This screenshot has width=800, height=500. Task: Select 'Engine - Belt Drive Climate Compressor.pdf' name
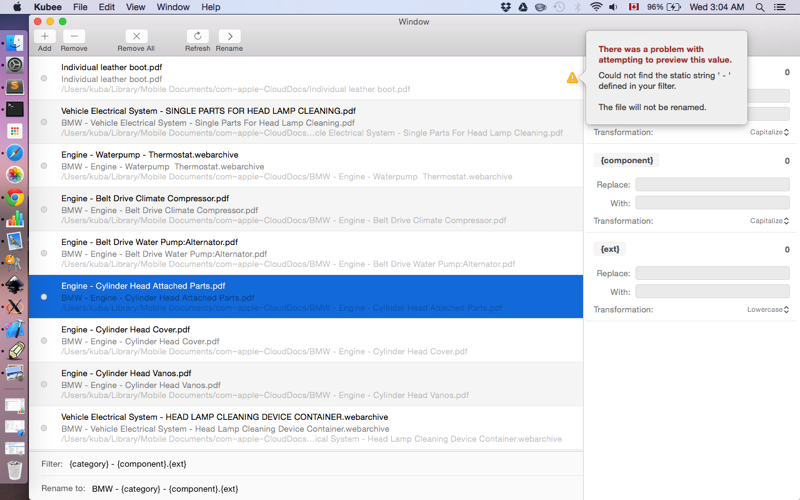145,198
